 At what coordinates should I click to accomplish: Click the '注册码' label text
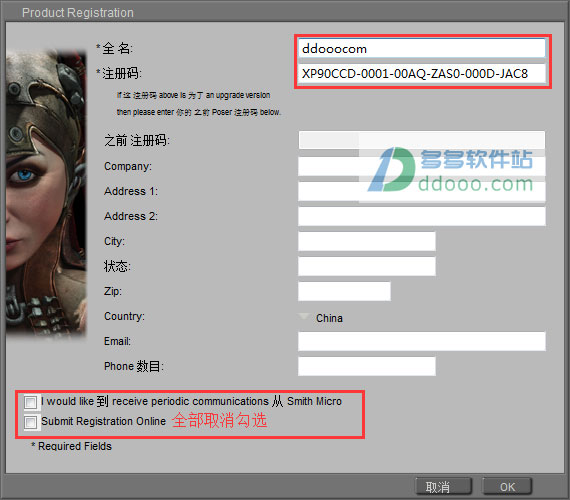(121, 73)
